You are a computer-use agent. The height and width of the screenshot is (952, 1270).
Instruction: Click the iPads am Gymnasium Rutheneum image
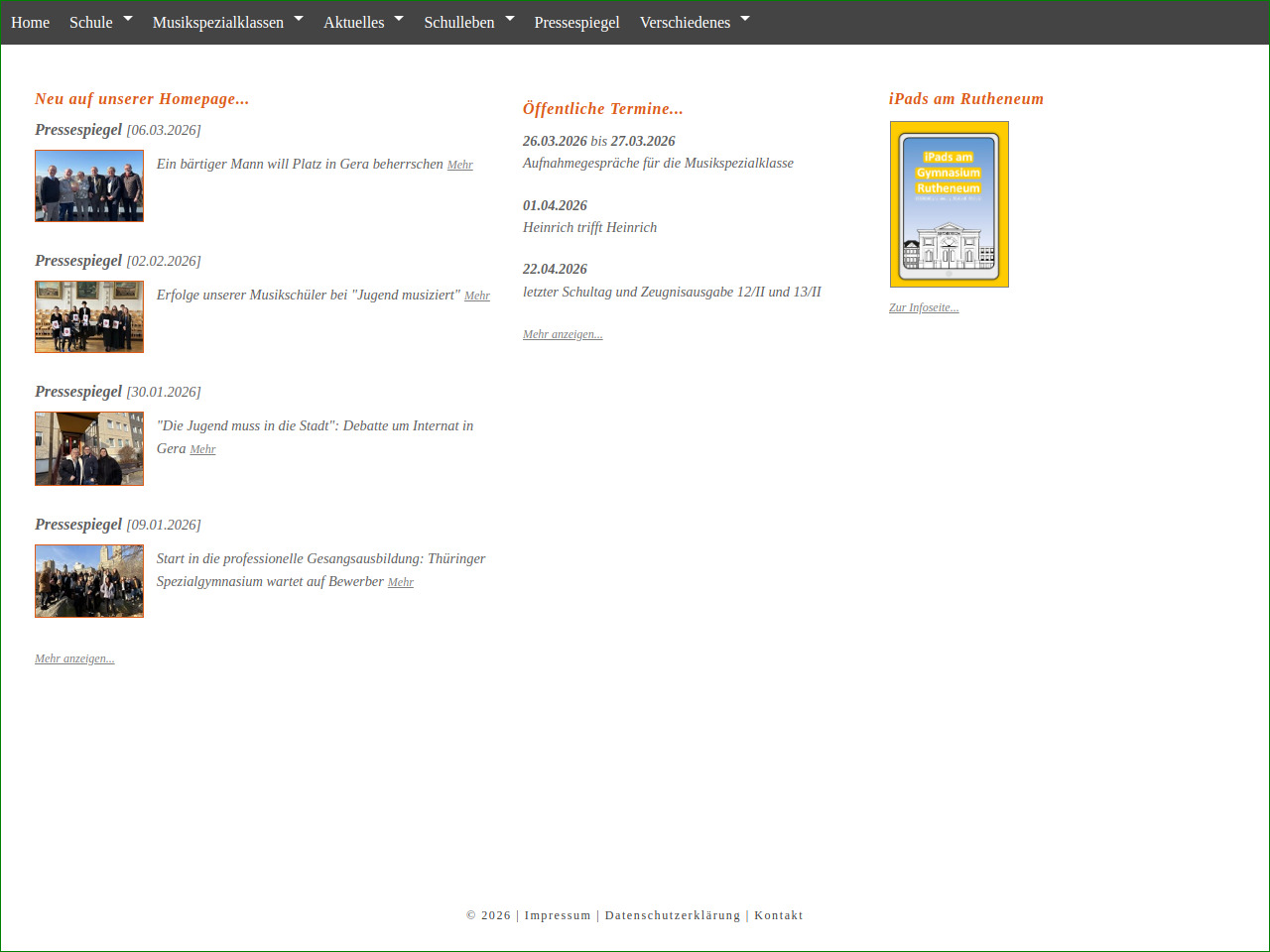point(949,204)
